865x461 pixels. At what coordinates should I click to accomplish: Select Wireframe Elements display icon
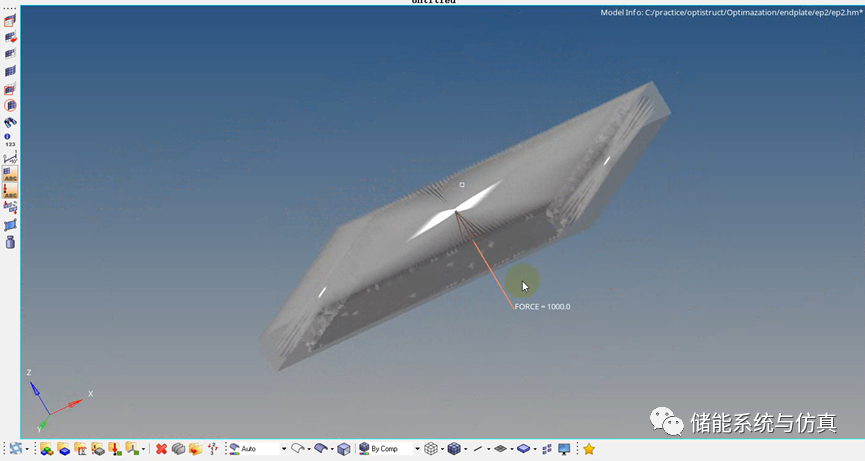point(431,449)
